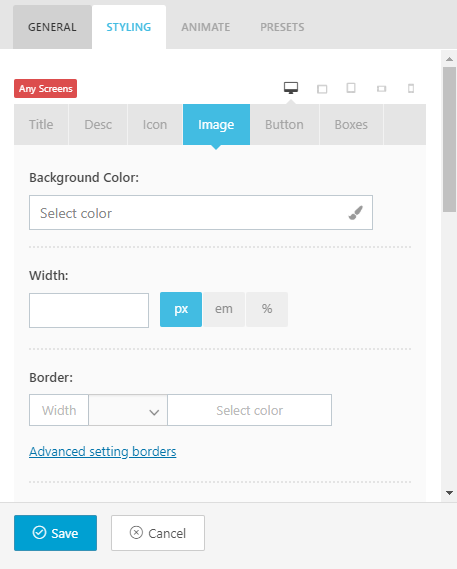This screenshot has height=569, width=457.
Task: Open the border style dropdown
Action: pyautogui.click(x=128, y=410)
